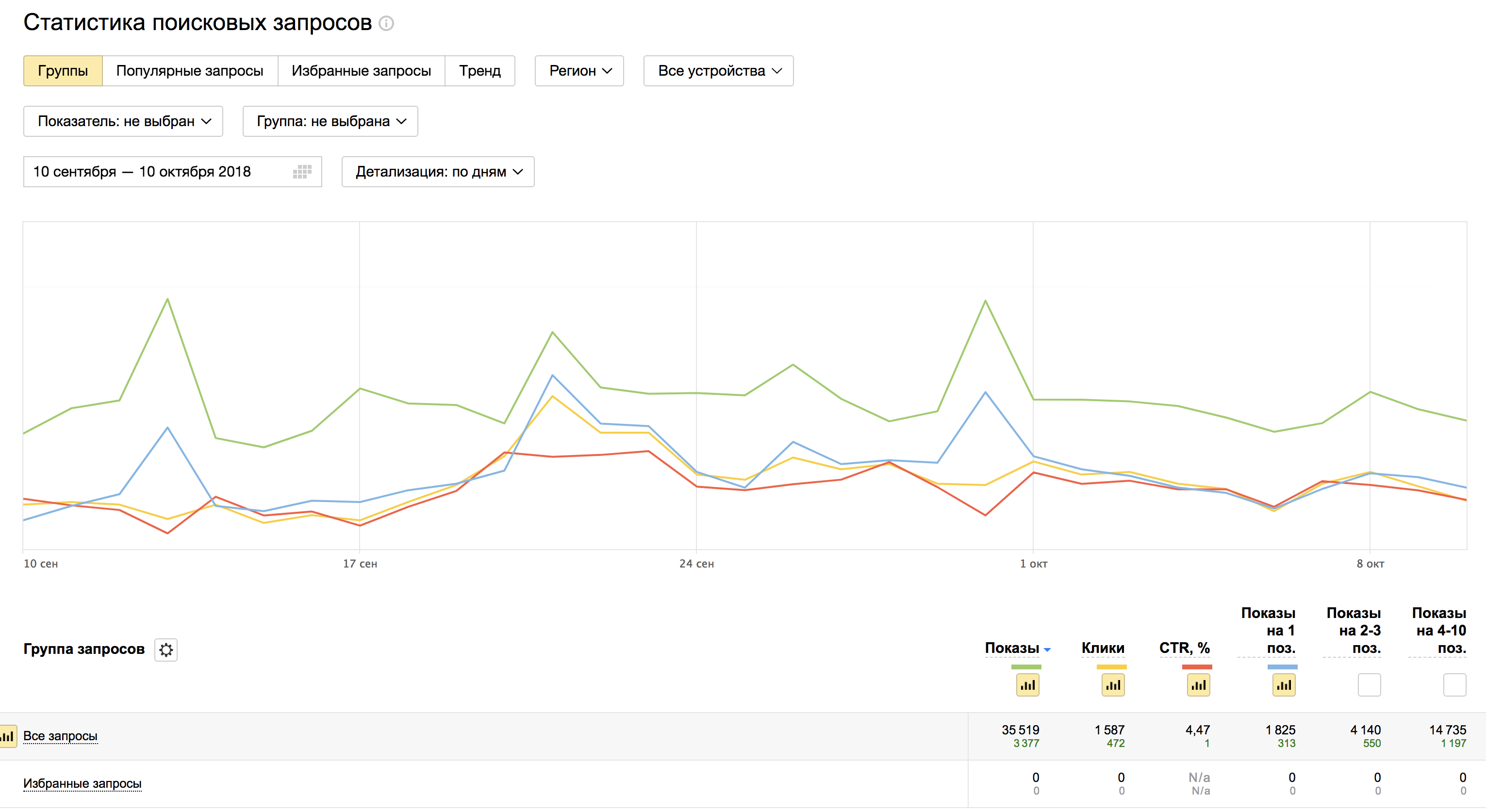Image resolution: width=1486 pixels, height=812 pixels.
Task: Switch to the Популярные запросы tab
Action: 189,71
